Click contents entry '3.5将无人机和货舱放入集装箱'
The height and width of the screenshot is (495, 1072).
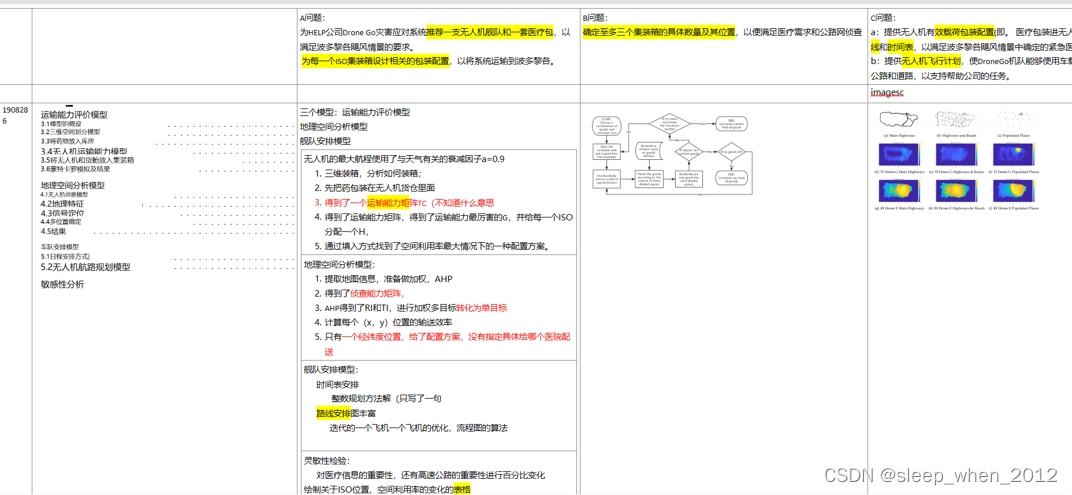click(87, 160)
